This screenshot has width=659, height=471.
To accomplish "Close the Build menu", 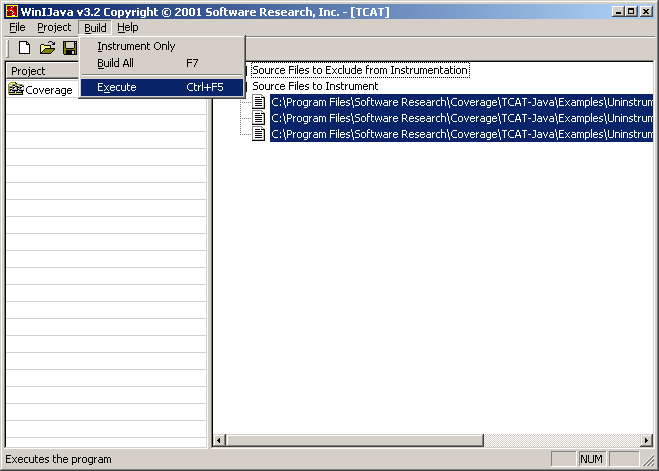I will (95, 28).
